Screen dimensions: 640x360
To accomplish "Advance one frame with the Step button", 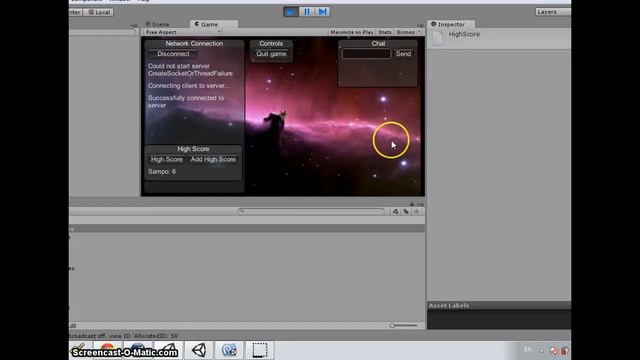I will pyautogui.click(x=322, y=12).
